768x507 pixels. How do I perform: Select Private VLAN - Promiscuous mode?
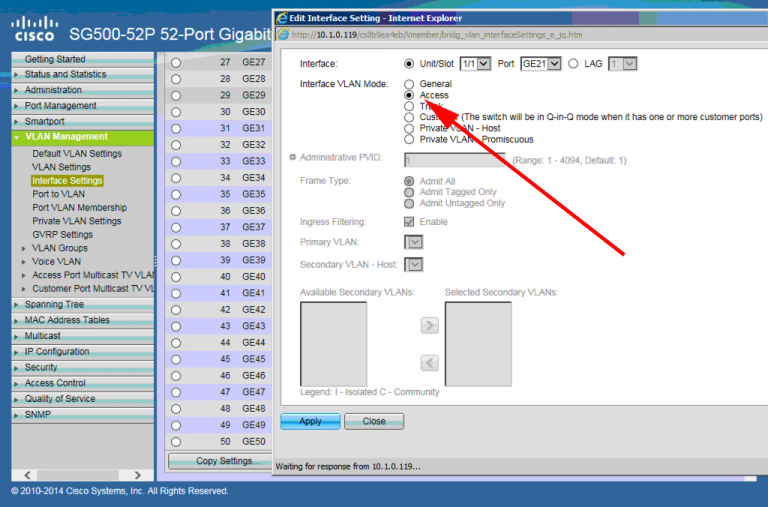[x=409, y=140]
